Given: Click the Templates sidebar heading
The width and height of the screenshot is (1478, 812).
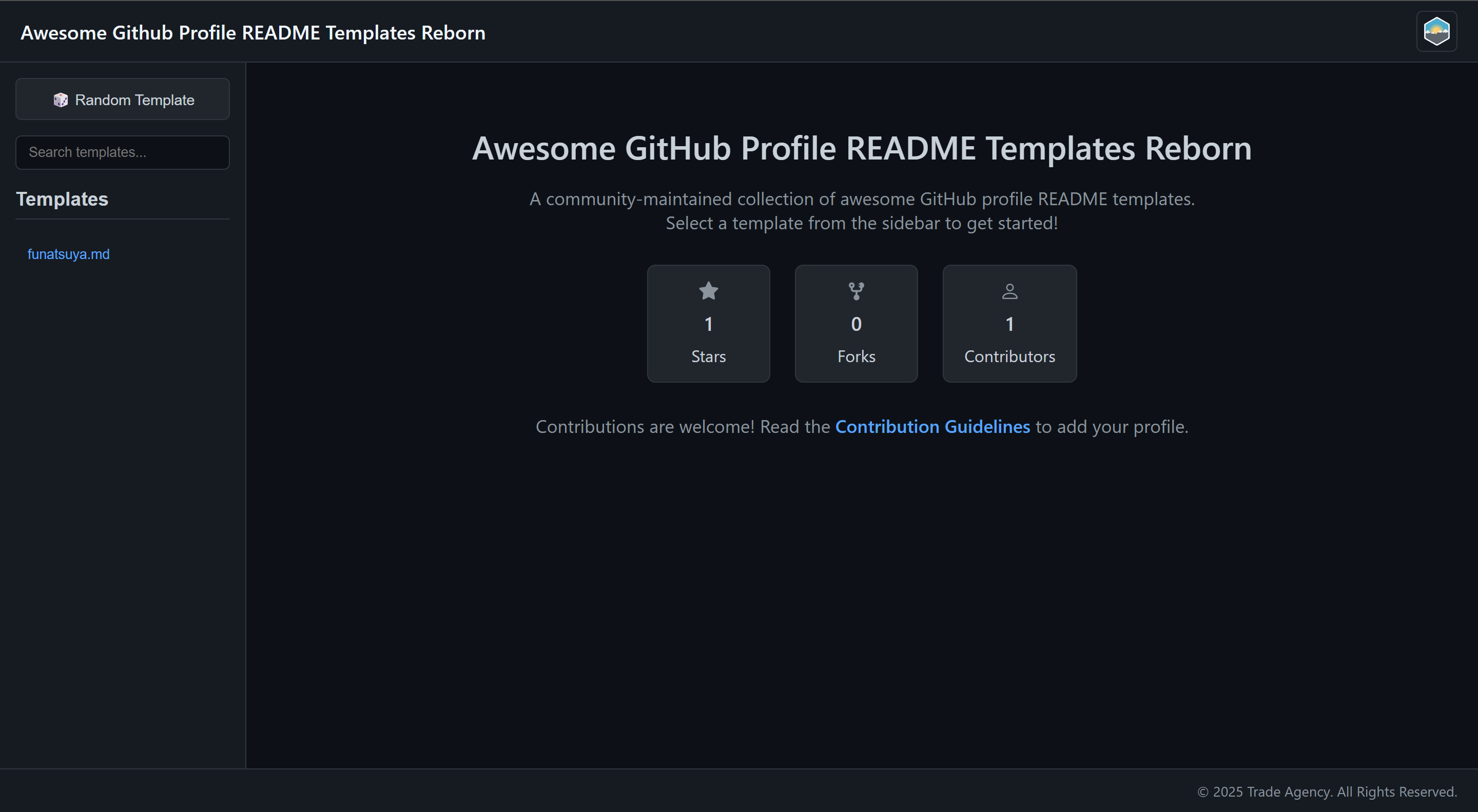Looking at the screenshot, I should [63, 199].
